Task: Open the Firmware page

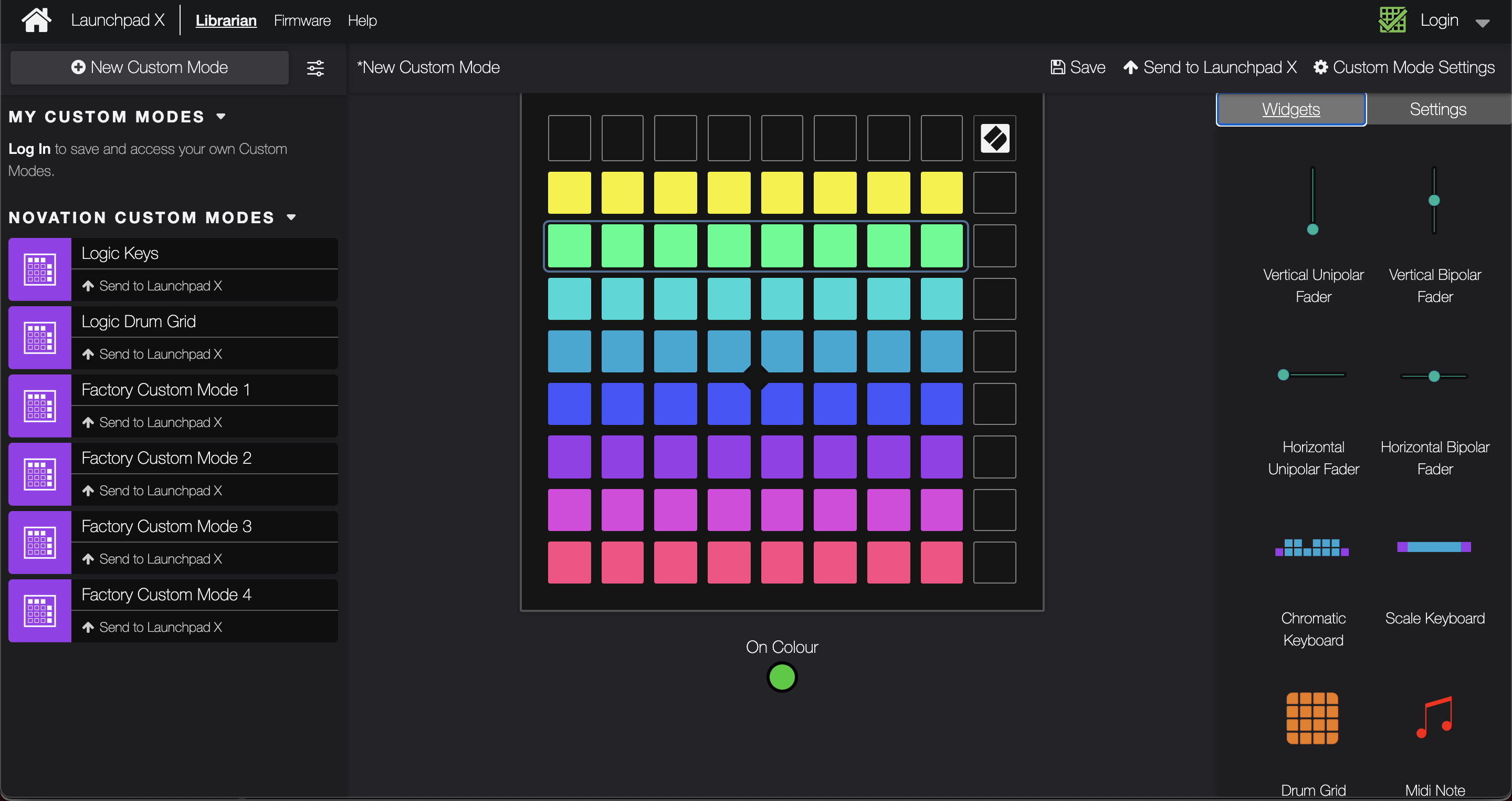Action: (302, 19)
